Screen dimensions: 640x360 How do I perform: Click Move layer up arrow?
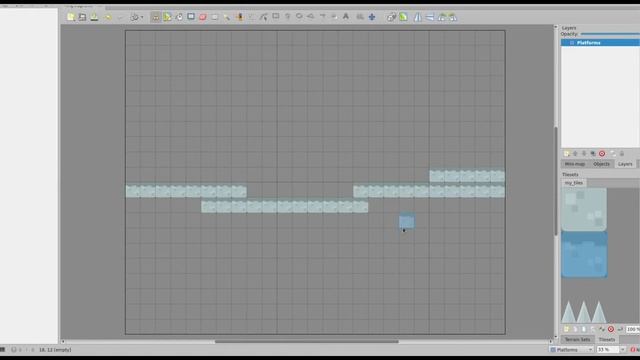pos(576,154)
